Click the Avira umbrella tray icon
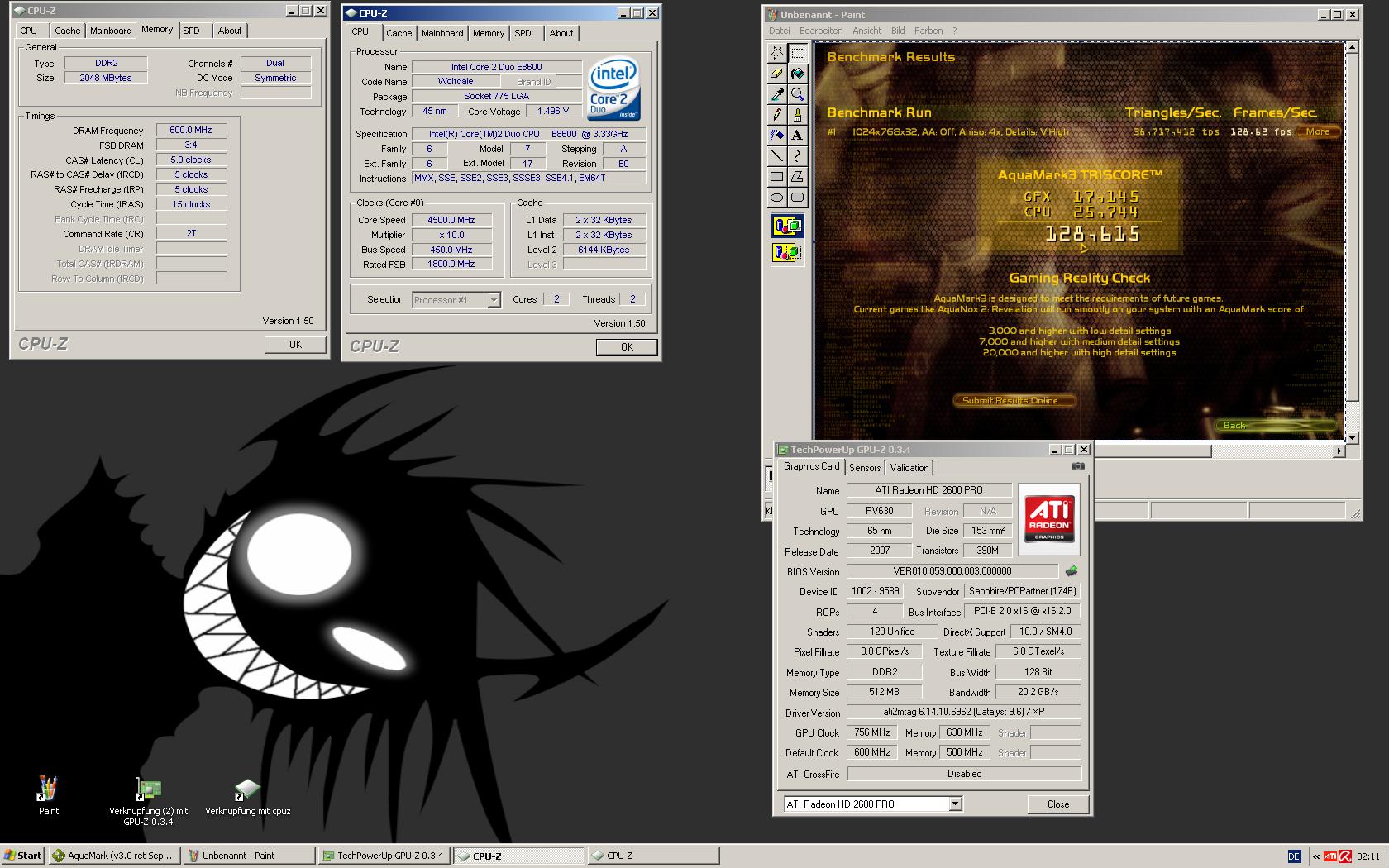Screen dimensions: 1389x868 [x=1345, y=856]
